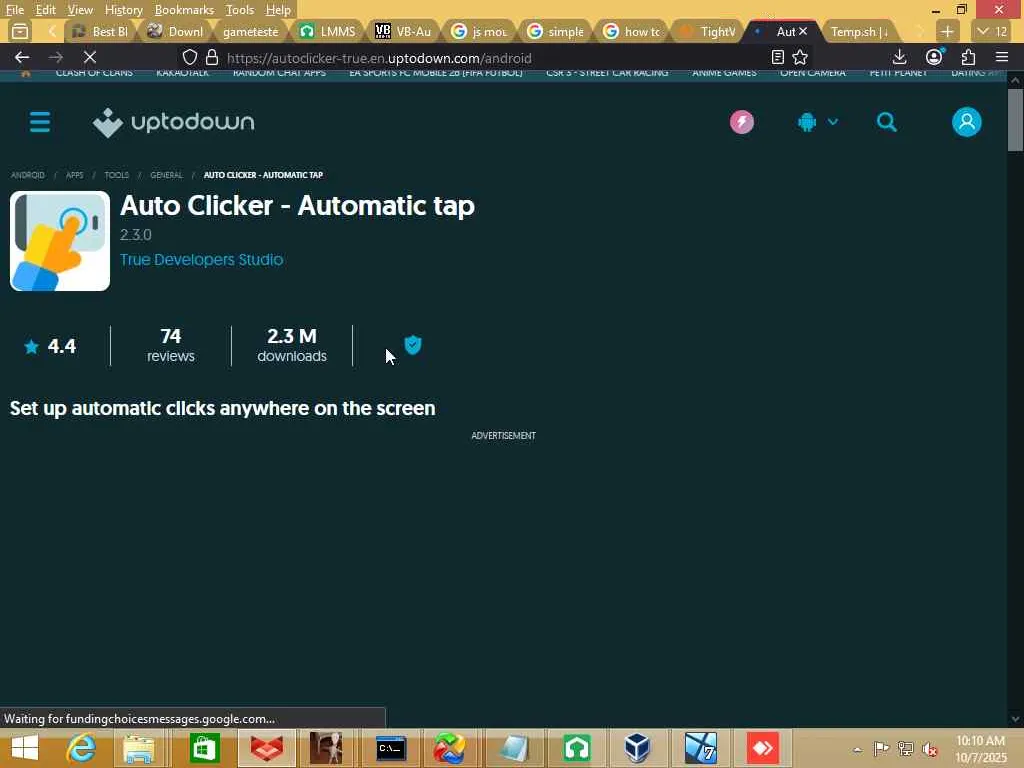
Task: Click the Uptodown logo
Action: [x=173, y=123]
